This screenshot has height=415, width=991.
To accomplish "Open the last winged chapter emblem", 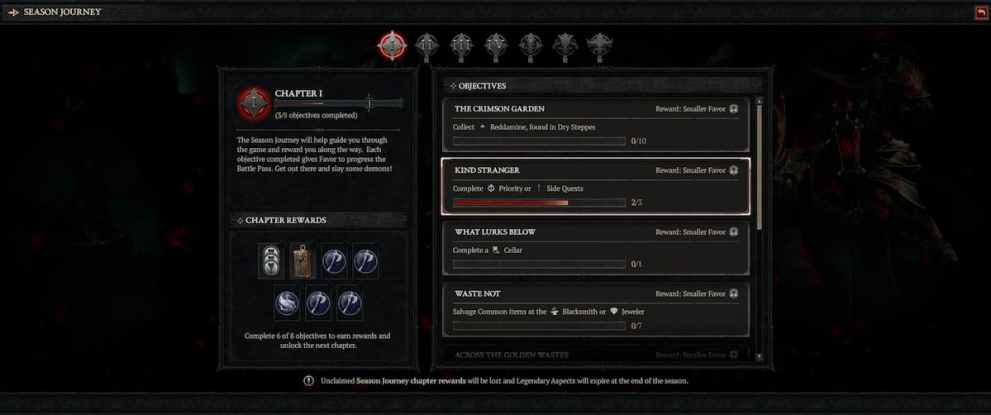I will (599, 47).
